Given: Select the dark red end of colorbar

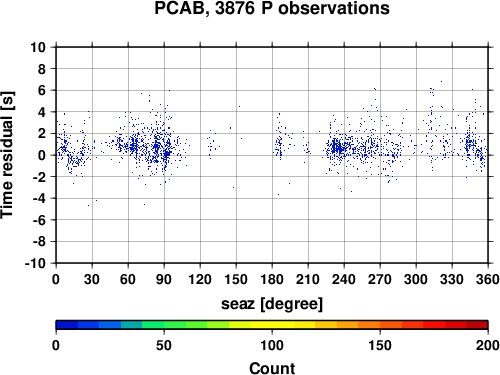Looking at the screenshot, I should point(477,325).
